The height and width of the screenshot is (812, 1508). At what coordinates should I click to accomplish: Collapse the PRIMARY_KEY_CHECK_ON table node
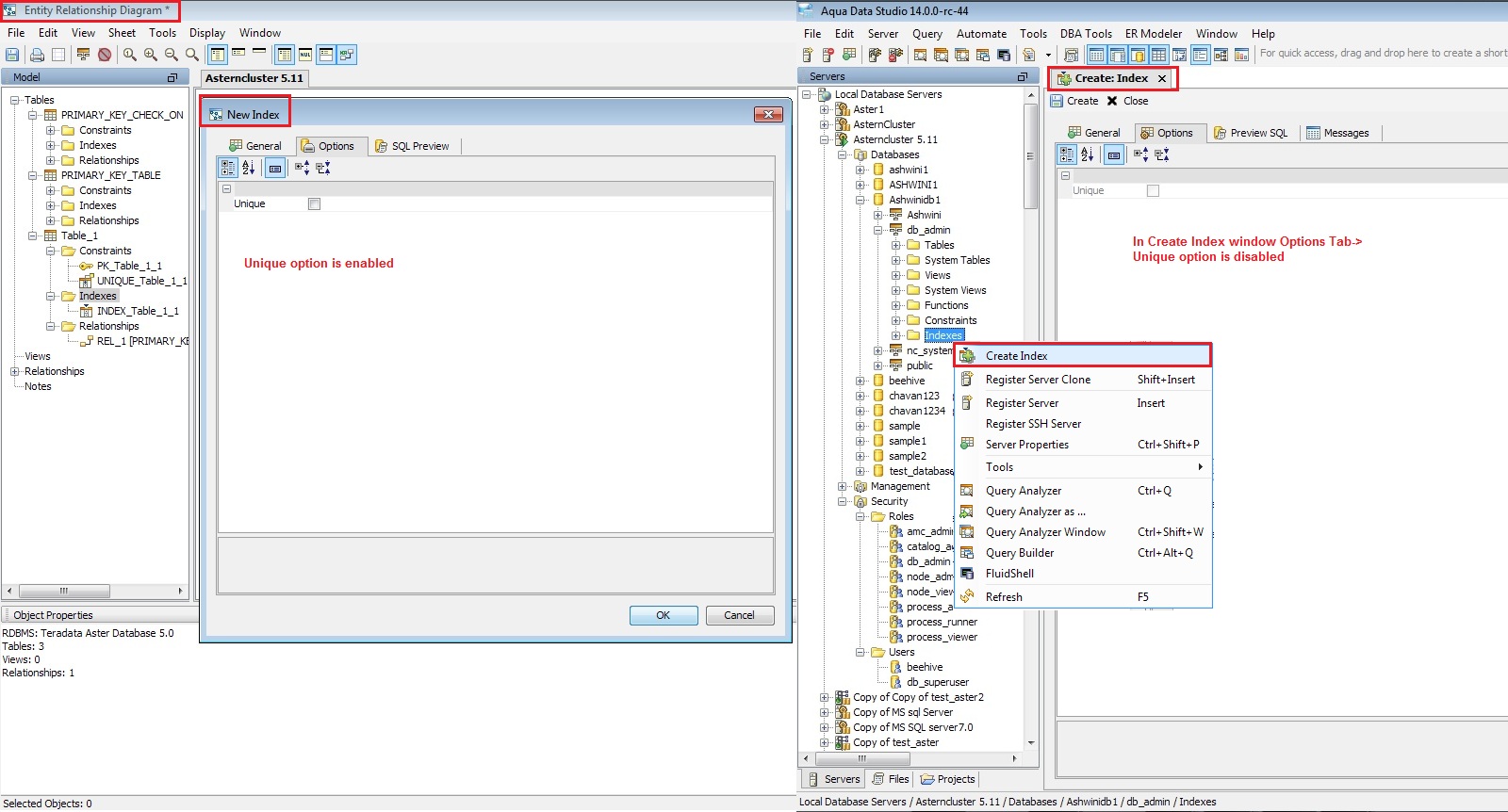tap(33, 115)
